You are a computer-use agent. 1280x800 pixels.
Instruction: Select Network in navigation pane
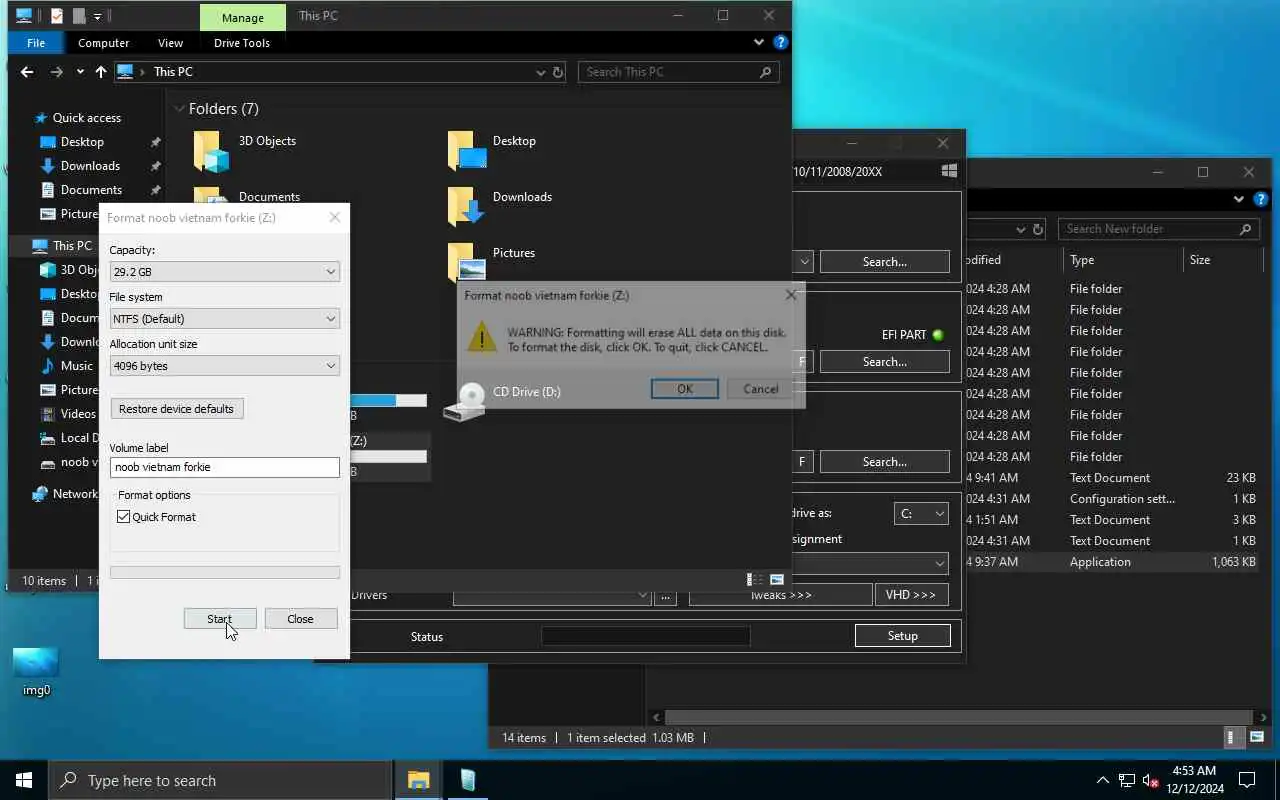tap(75, 494)
